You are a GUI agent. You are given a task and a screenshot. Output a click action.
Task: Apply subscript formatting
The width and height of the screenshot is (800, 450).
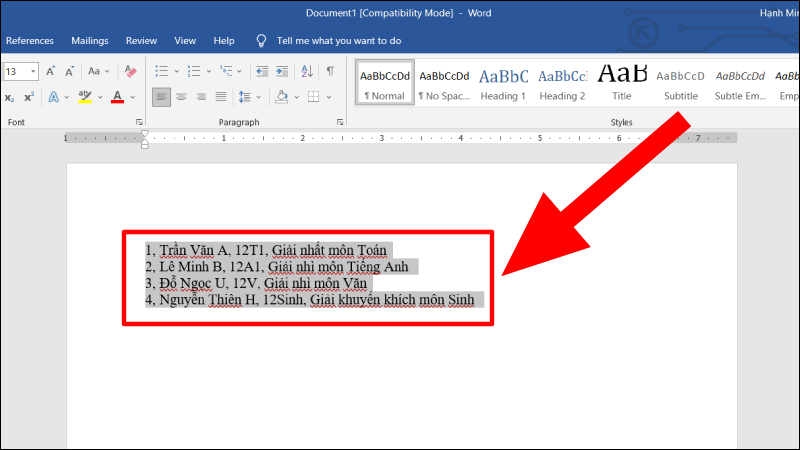pyautogui.click(x=9, y=97)
